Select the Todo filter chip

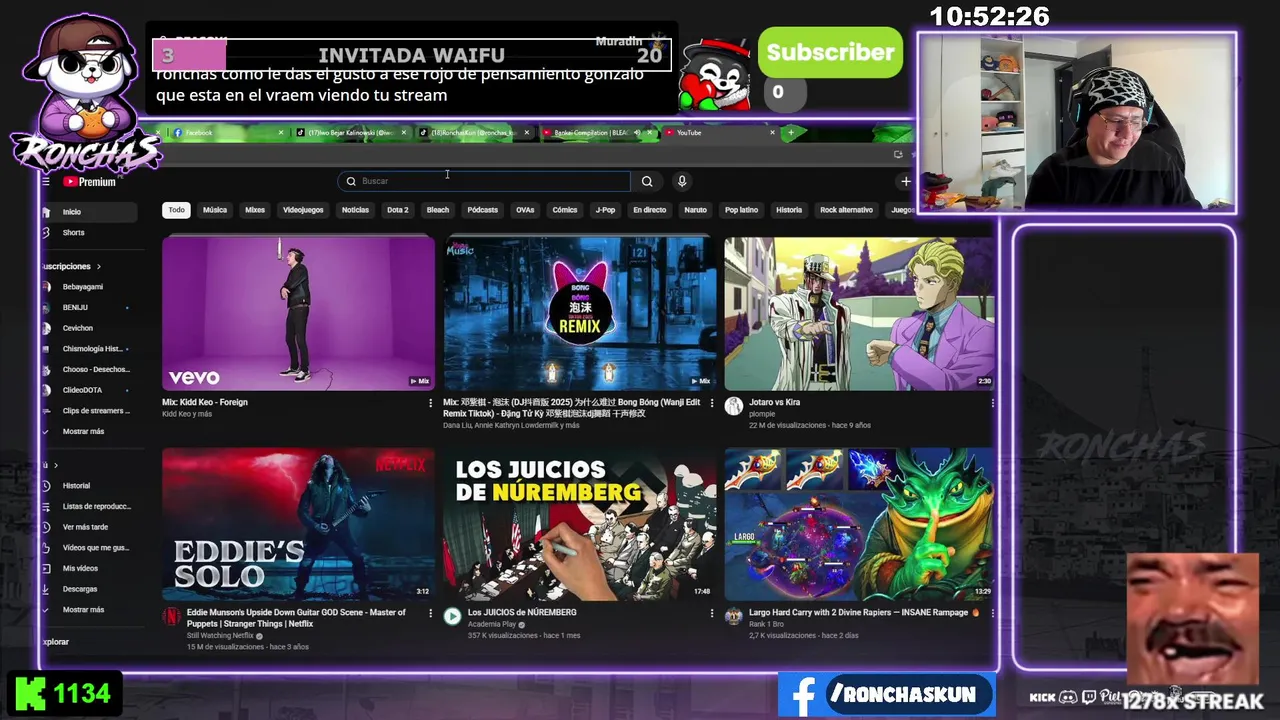[x=176, y=210]
